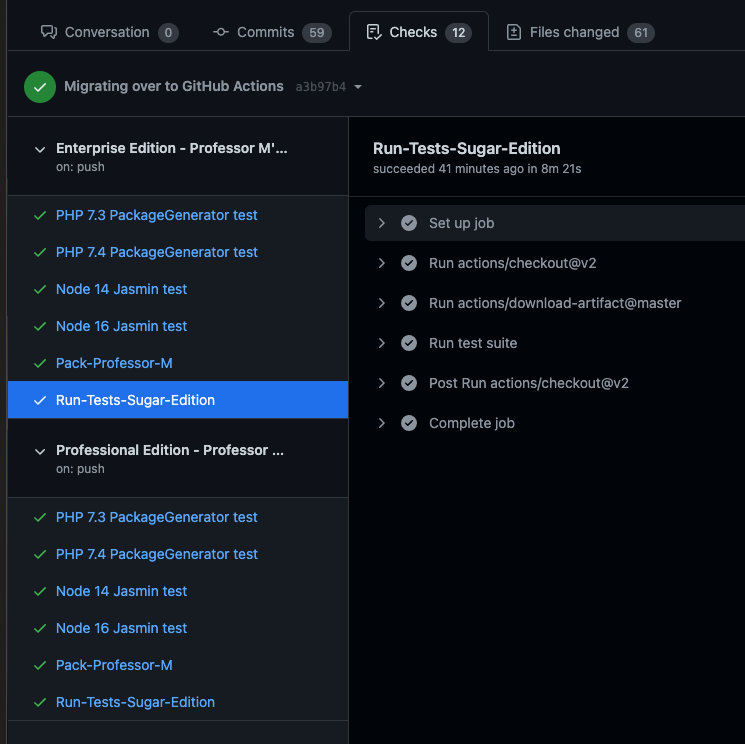Click the Conversation speech bubble icon
Image resolution: width=745 pixels, height=744 pixels.
click(x=49, y=32)
